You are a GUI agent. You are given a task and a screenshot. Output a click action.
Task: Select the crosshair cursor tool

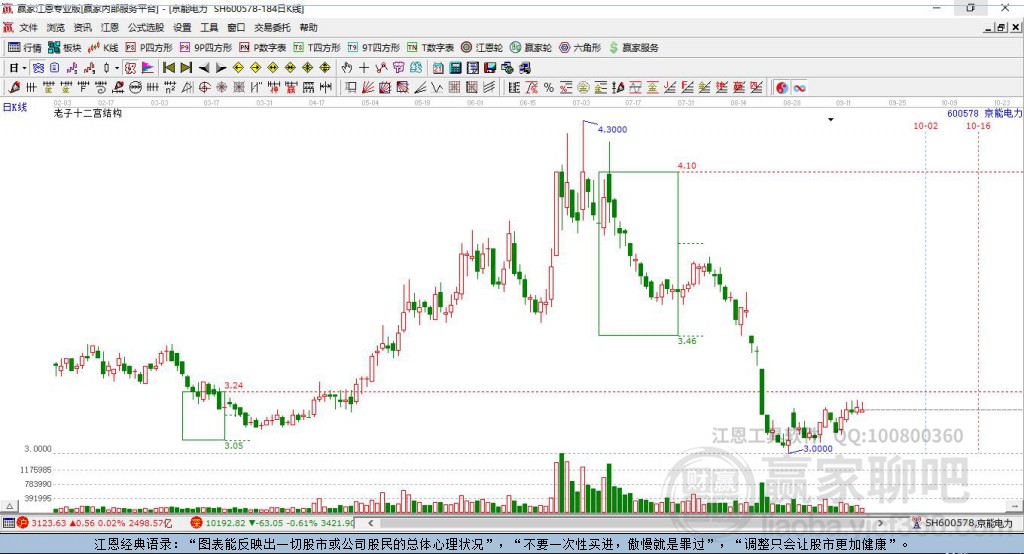[x=364, y=68]
